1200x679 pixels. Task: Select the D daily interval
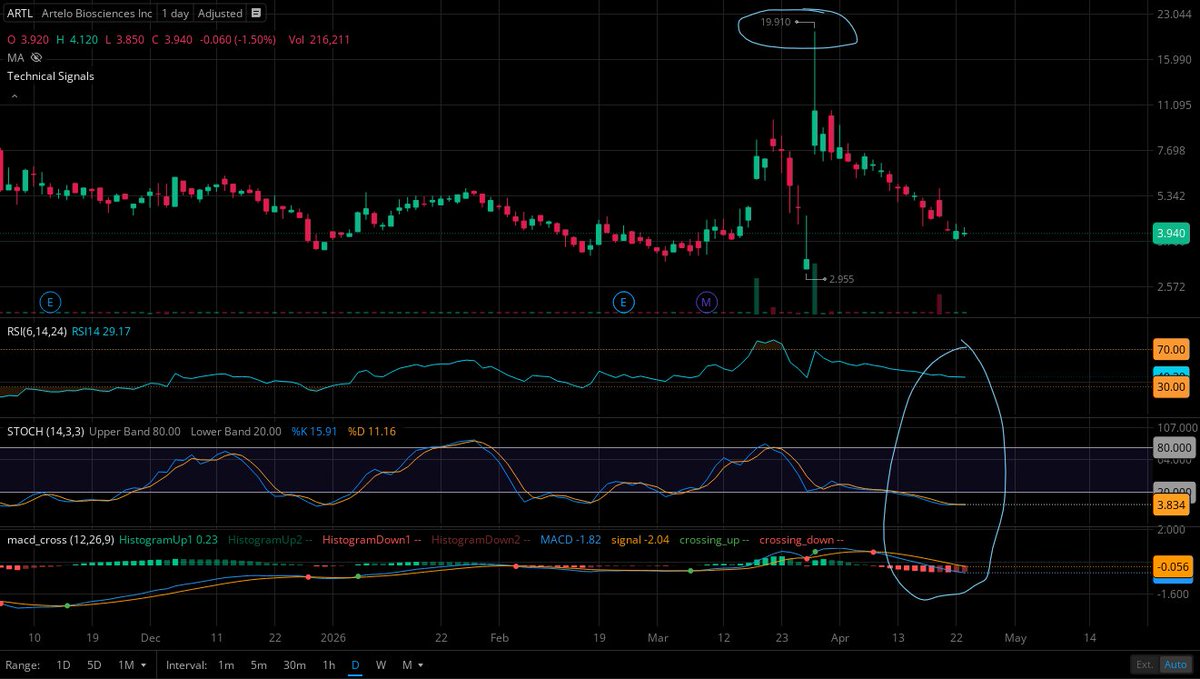(x=355, y=664)
